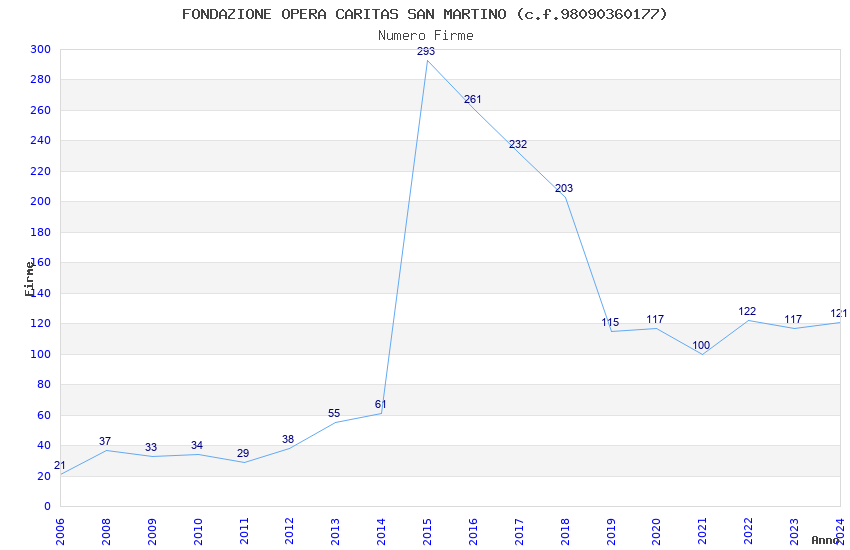This screenshot has width=850, height=550.
Task: Click the data label 55
Action: click(334, 413)
